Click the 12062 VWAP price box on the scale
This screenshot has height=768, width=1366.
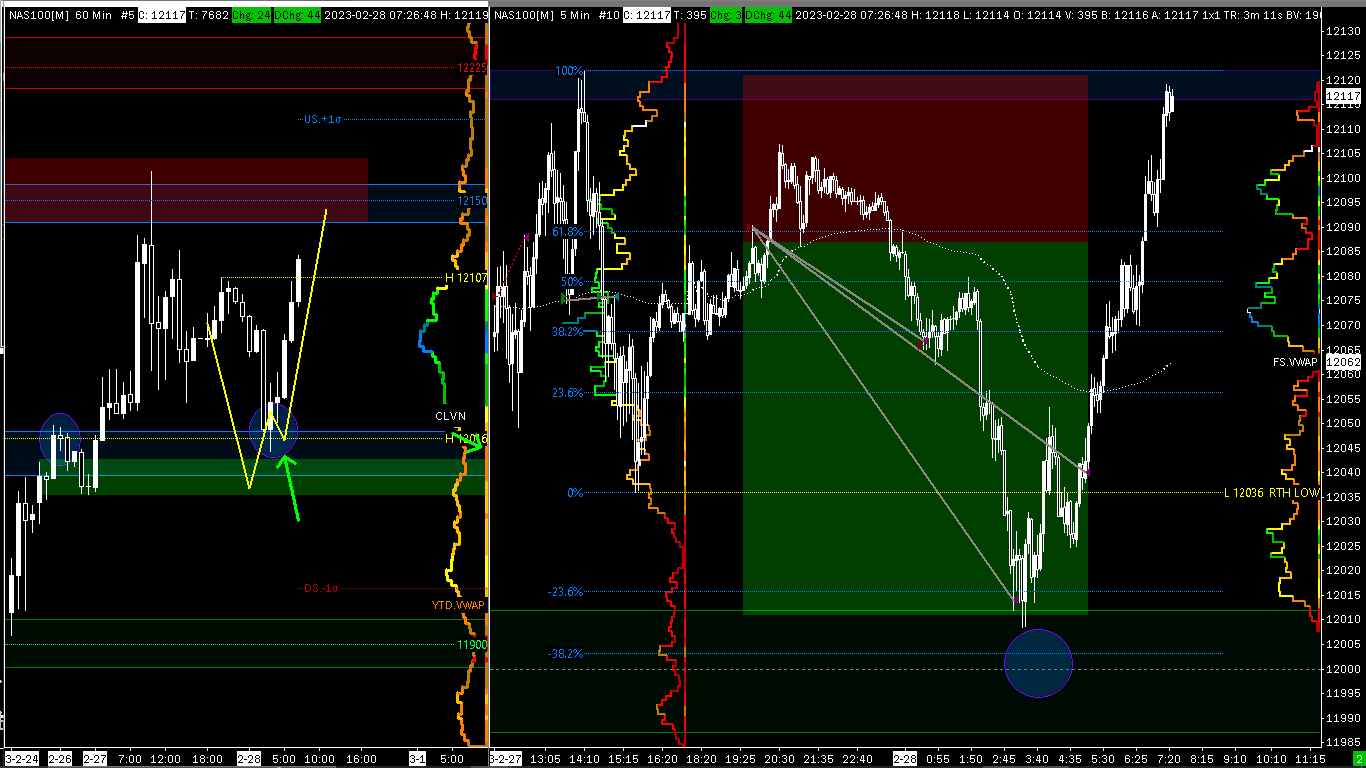[x=1342, y=362]
